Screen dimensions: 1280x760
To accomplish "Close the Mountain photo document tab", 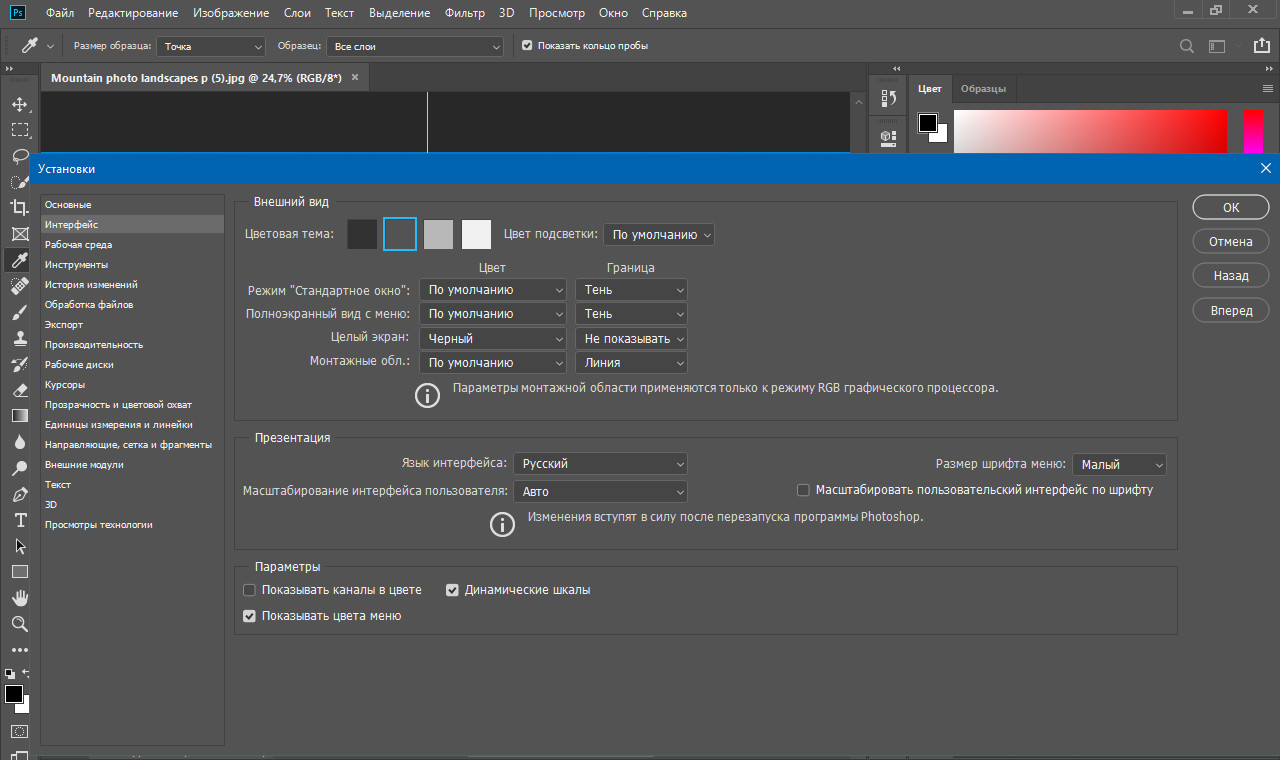I will 354,77.
